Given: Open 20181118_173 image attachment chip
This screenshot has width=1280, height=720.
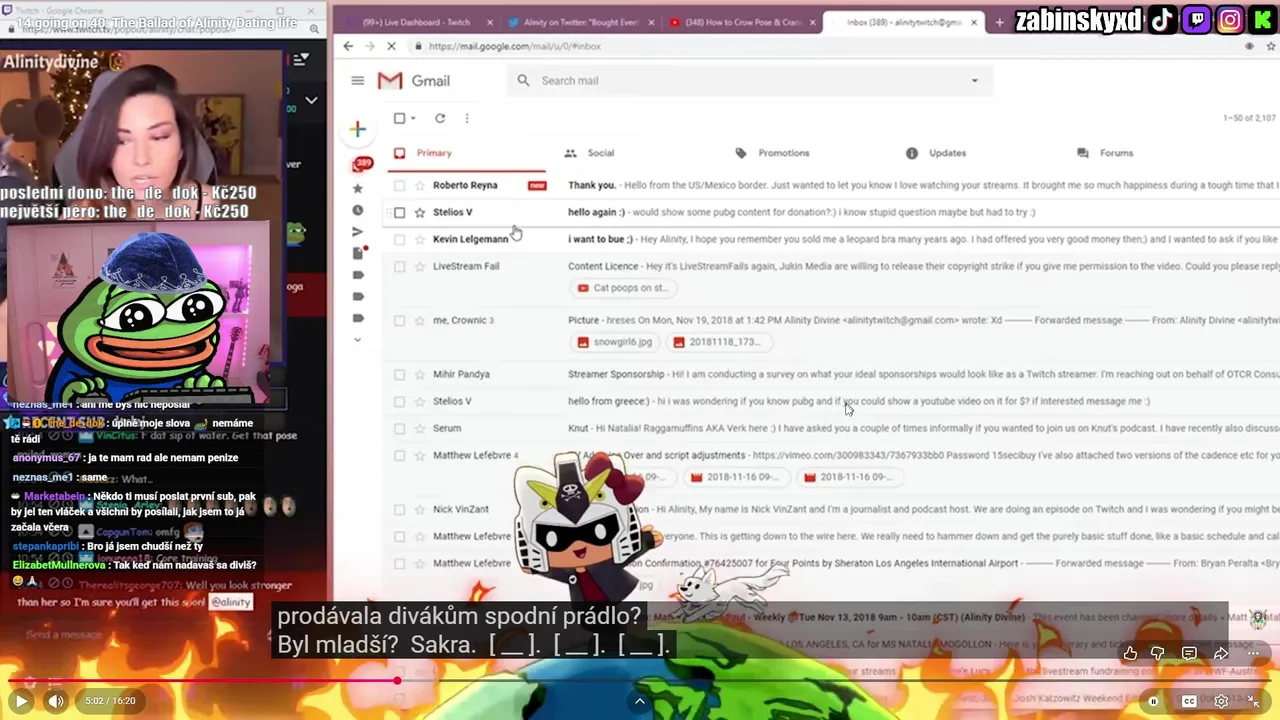Looking at the screenshot, I should pyautogui.click(x=719, y=342).
